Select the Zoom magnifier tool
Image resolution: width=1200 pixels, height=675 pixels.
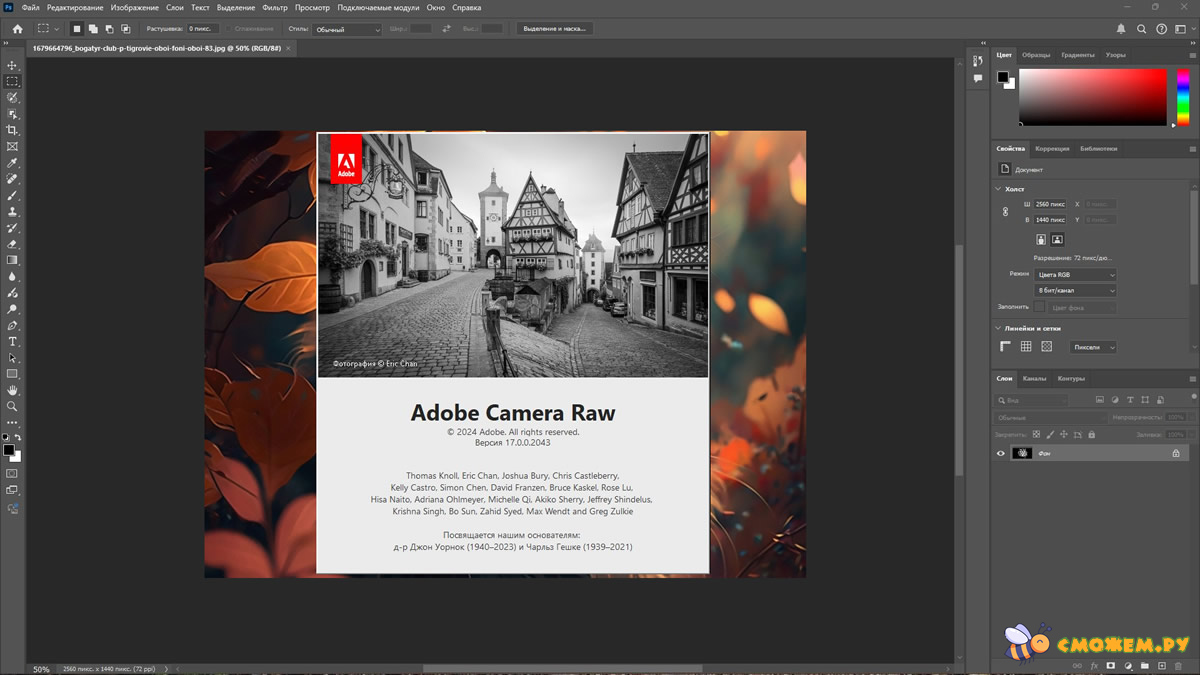(12, 406)
